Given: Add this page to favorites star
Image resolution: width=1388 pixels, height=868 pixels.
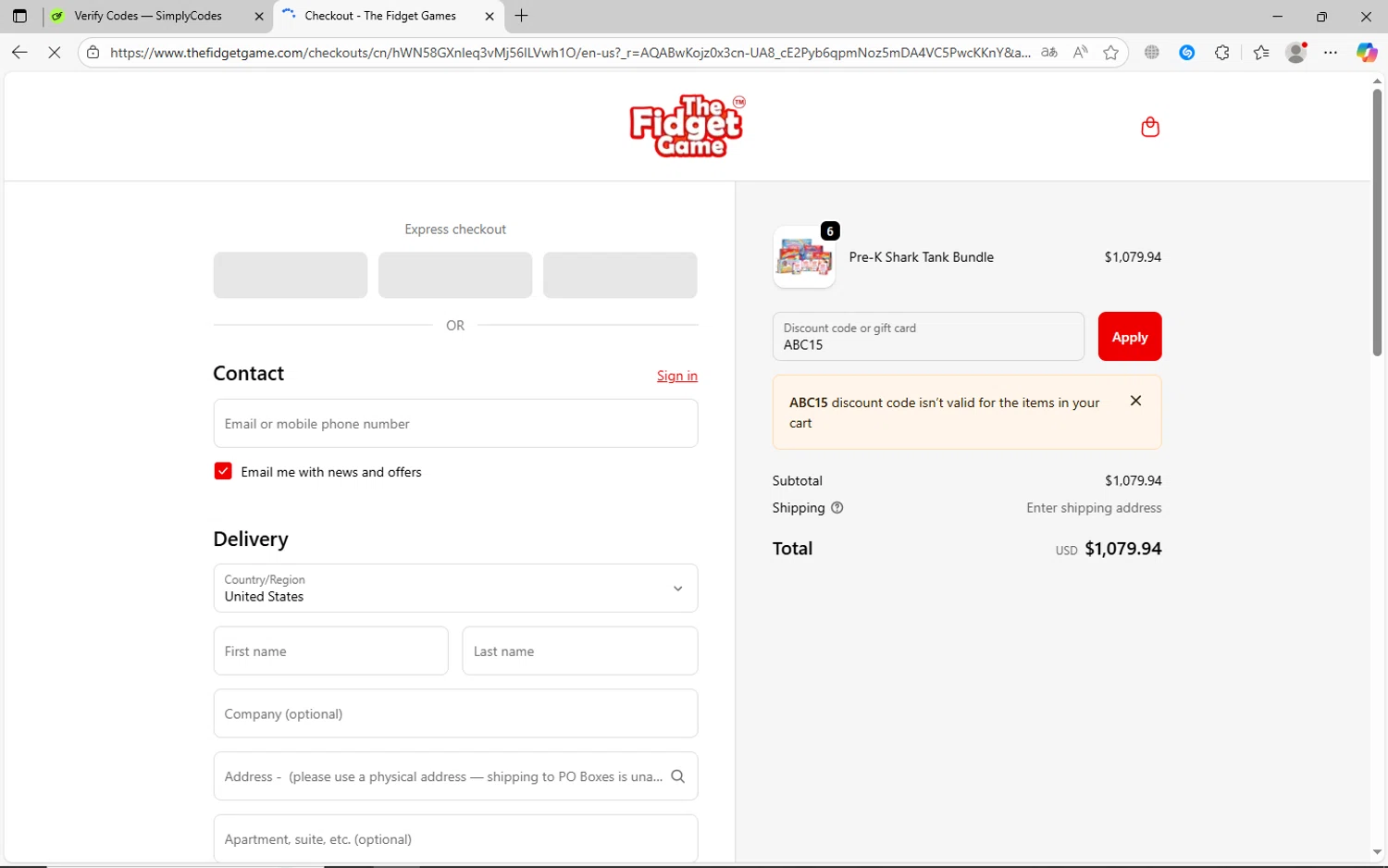Looking at the screenshot, I should click(1110, 53).
